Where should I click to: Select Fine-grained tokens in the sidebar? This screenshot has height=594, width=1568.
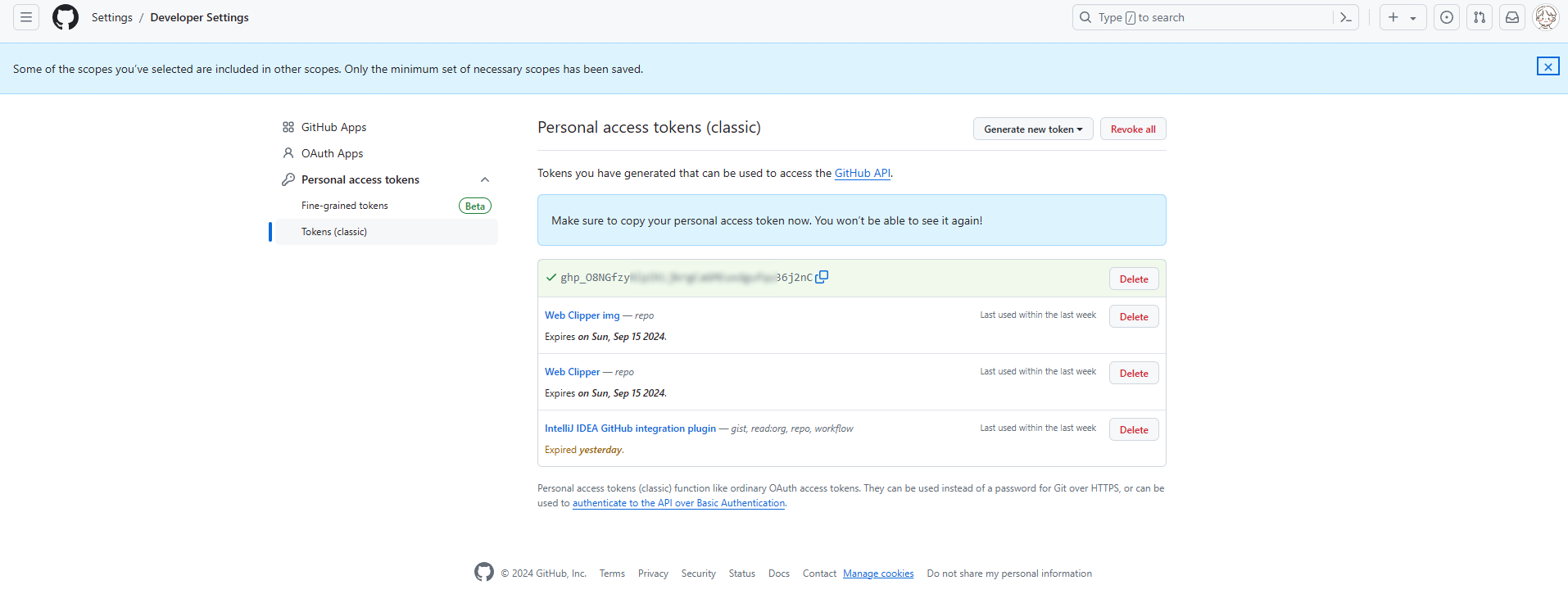click(345, 206)
